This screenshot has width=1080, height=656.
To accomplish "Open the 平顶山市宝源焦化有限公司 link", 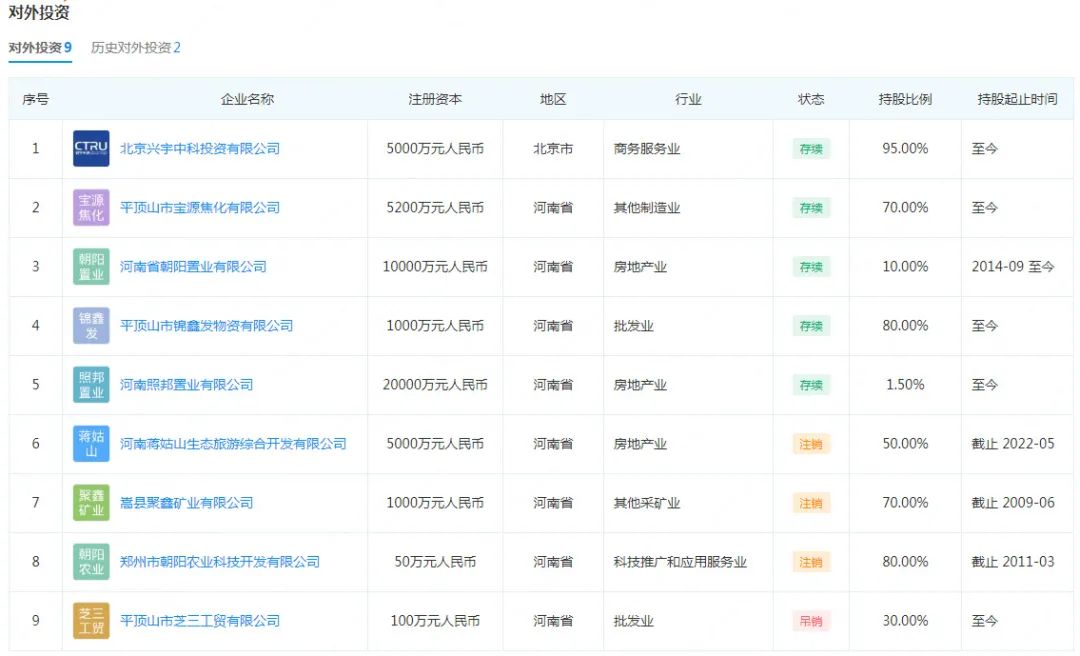I will pos(202,208).
